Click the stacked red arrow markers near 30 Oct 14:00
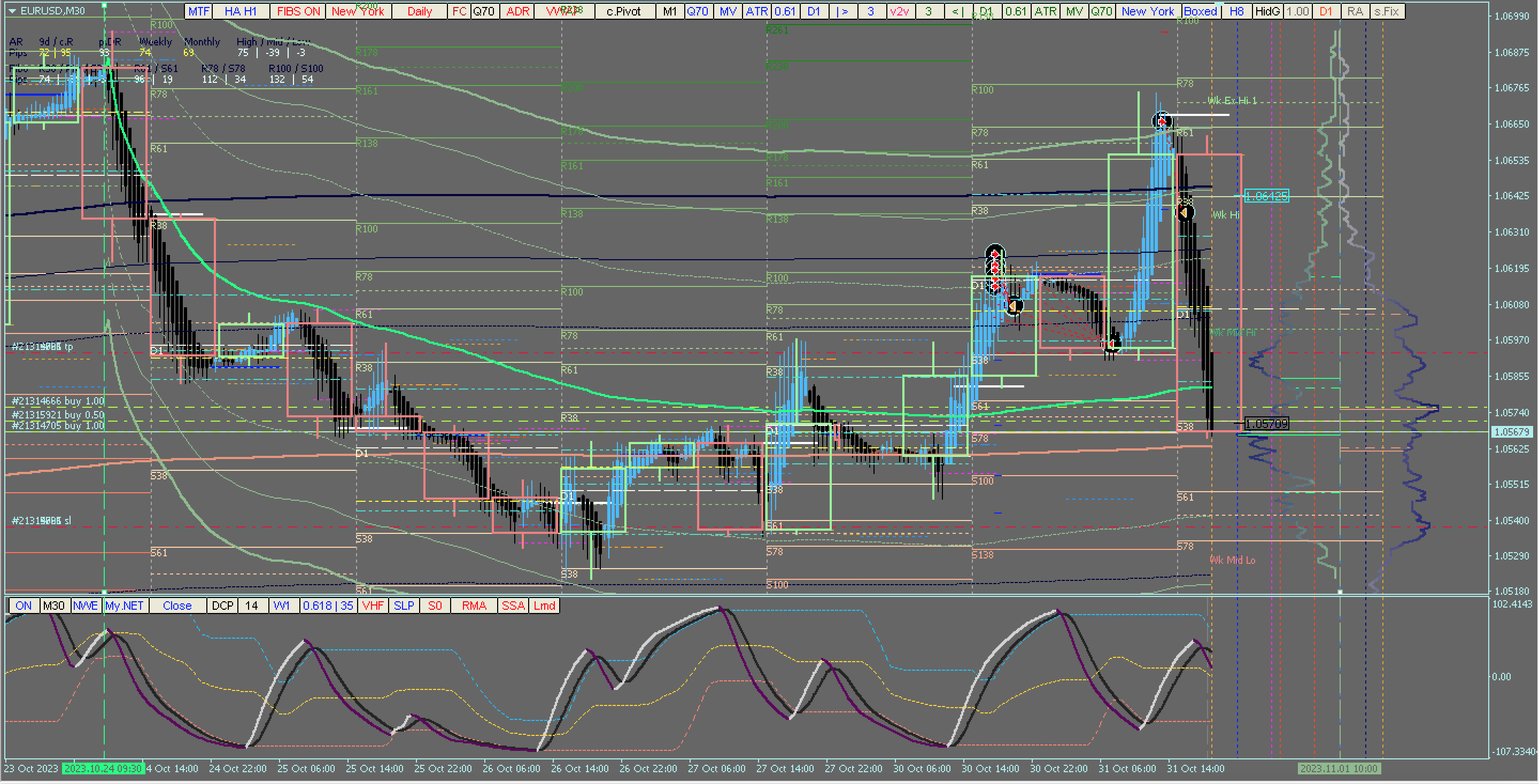The image size is (1539, 784). pos(995,269)
